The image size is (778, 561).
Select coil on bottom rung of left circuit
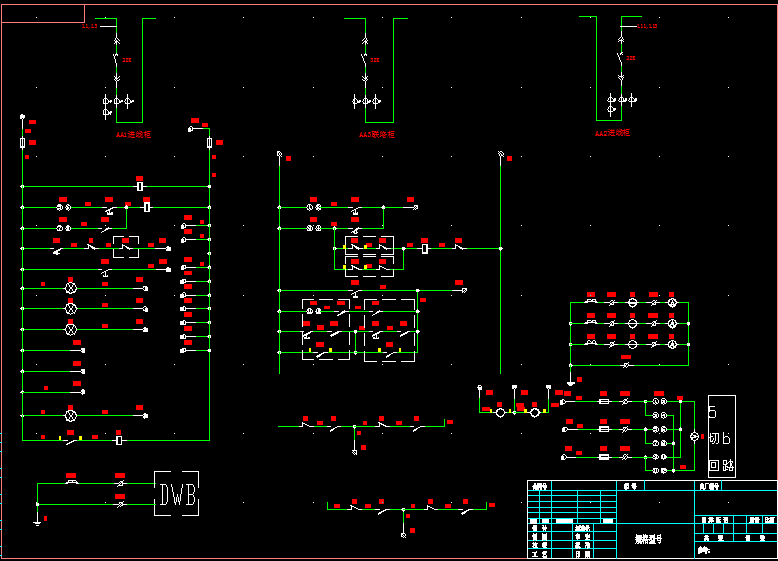(119, 440)
